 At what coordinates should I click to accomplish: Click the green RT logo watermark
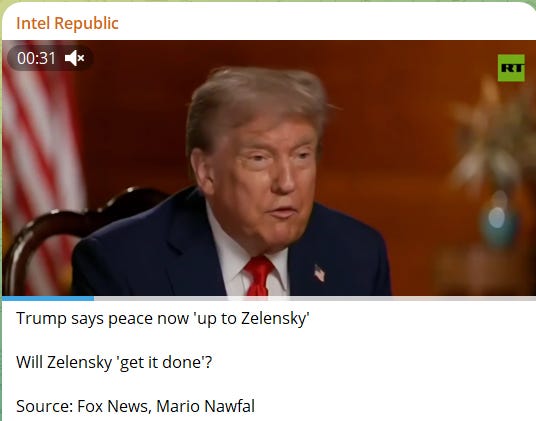[511, 68]
